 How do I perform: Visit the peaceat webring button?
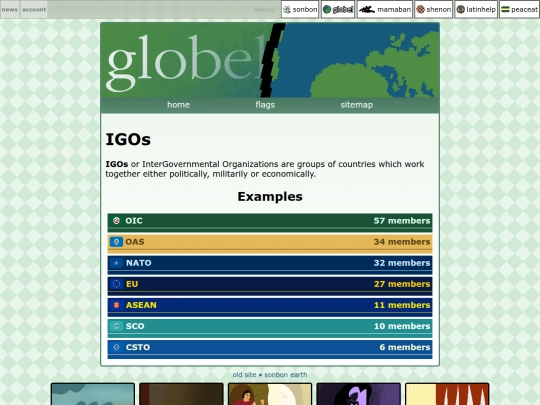519,9
